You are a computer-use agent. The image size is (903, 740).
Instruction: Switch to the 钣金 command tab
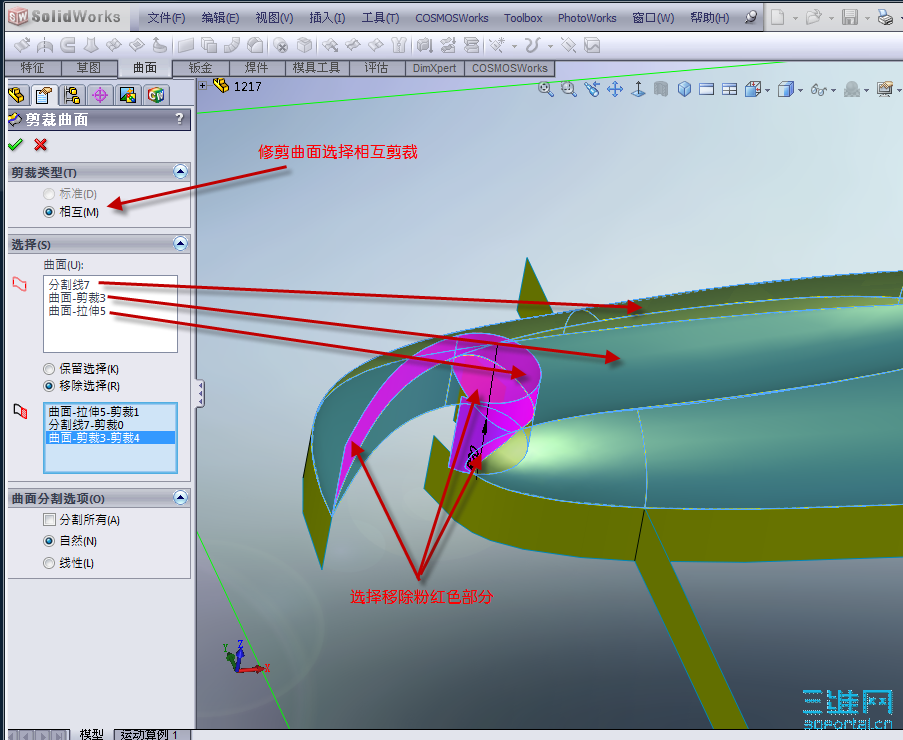coord(200,68)
